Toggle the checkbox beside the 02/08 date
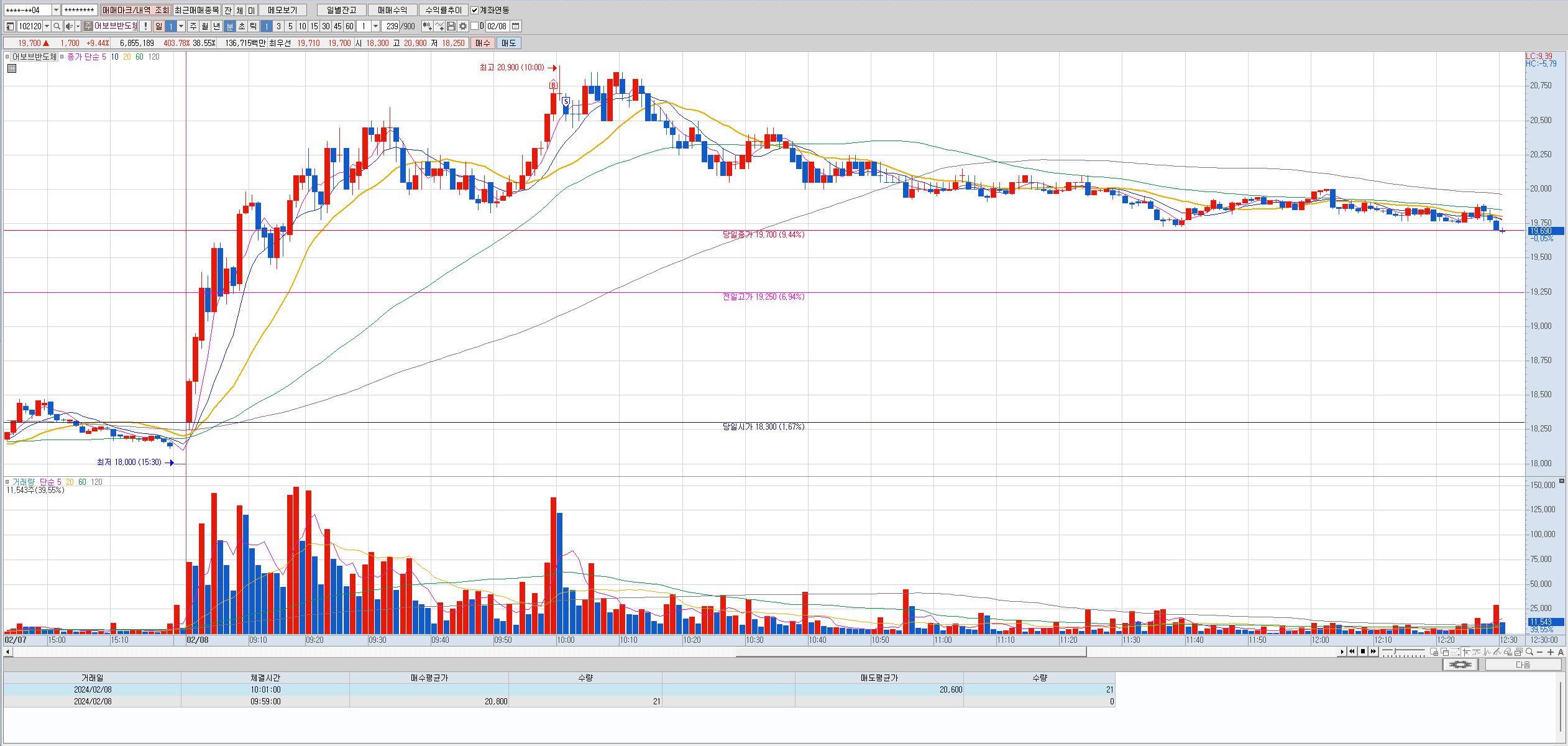1568x746 pixels. point(475,26)
